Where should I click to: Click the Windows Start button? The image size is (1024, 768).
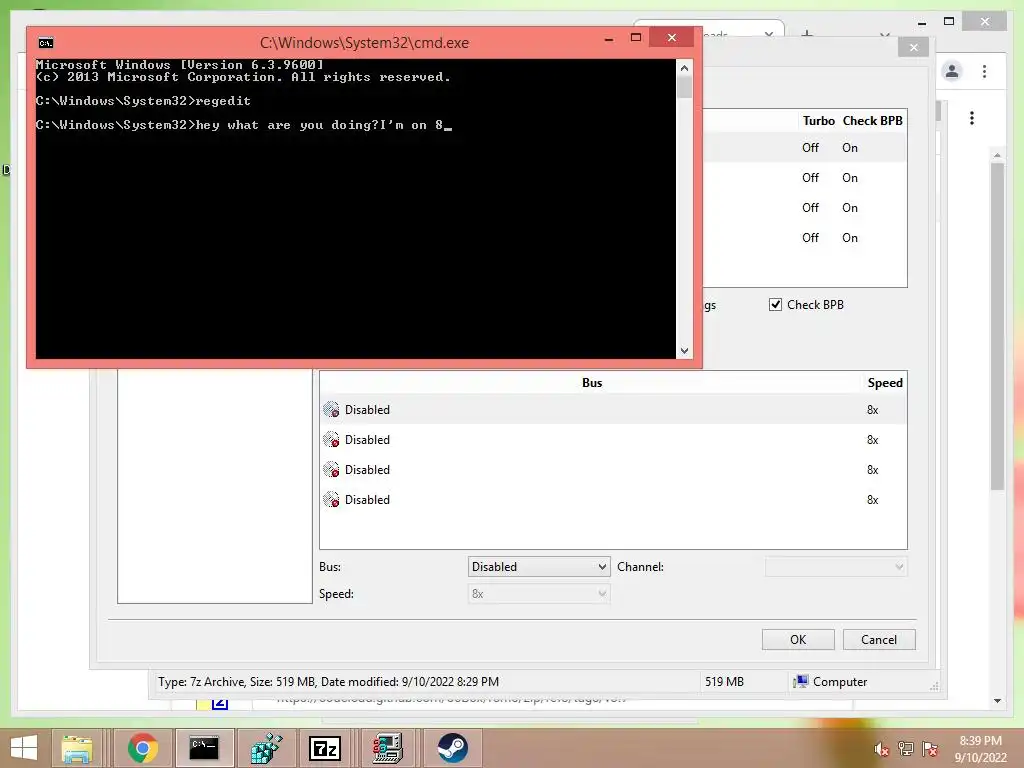[24, 748]
